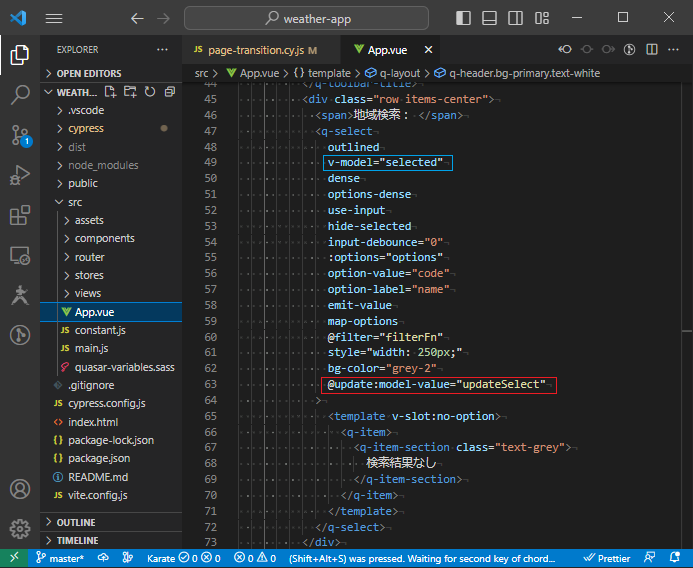Click the master* branch in status bar
The width and height of the screenshot is (693, 568).
pos(60,558)
